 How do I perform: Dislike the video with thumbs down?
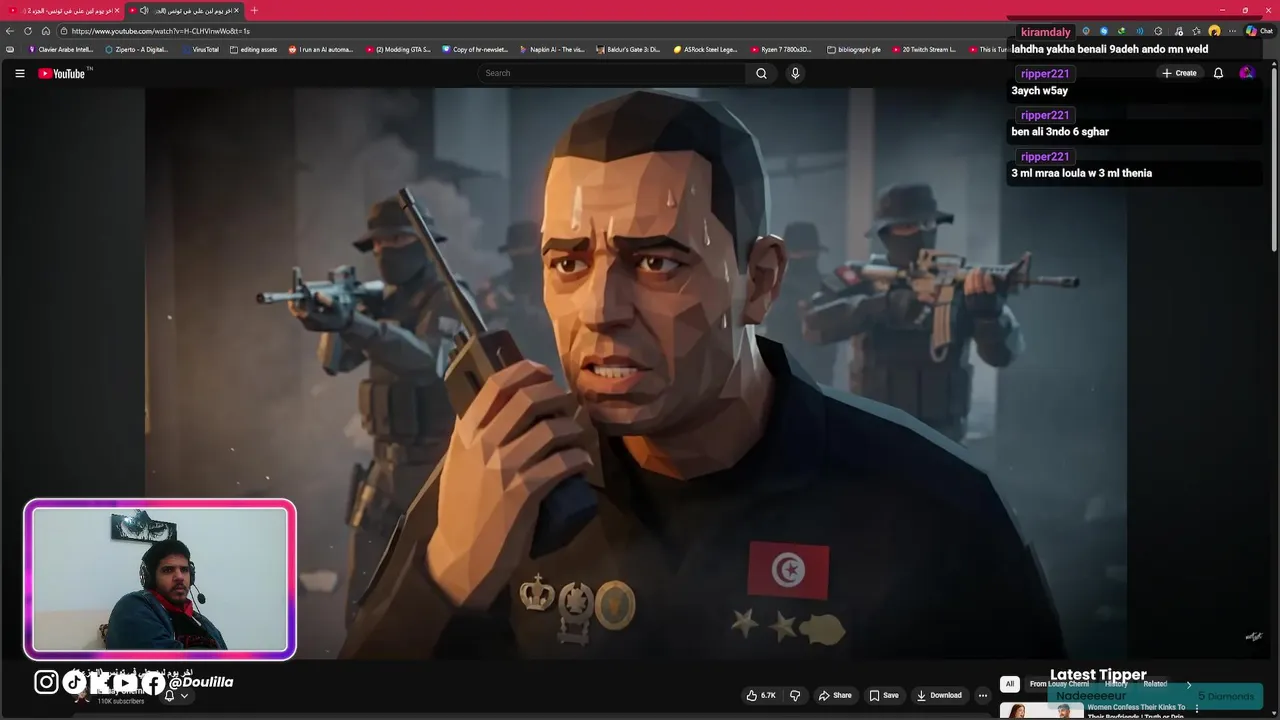click(x=795, y=695)
